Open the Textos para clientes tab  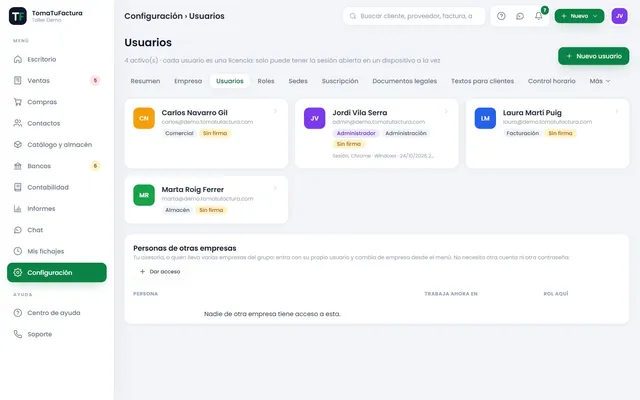pos(482,81)
